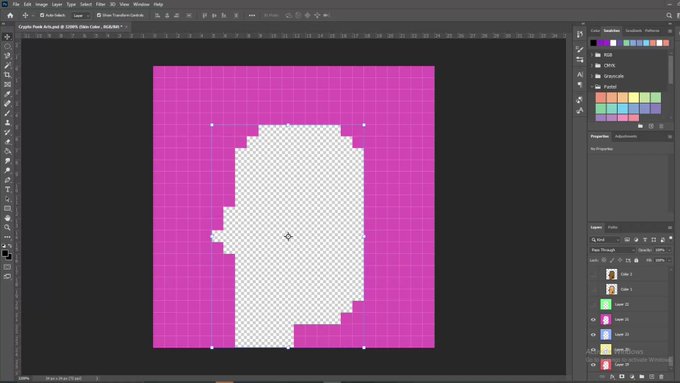Hide Layer 19 using its eye icon

pyautogui.click(x=593, y=365)
